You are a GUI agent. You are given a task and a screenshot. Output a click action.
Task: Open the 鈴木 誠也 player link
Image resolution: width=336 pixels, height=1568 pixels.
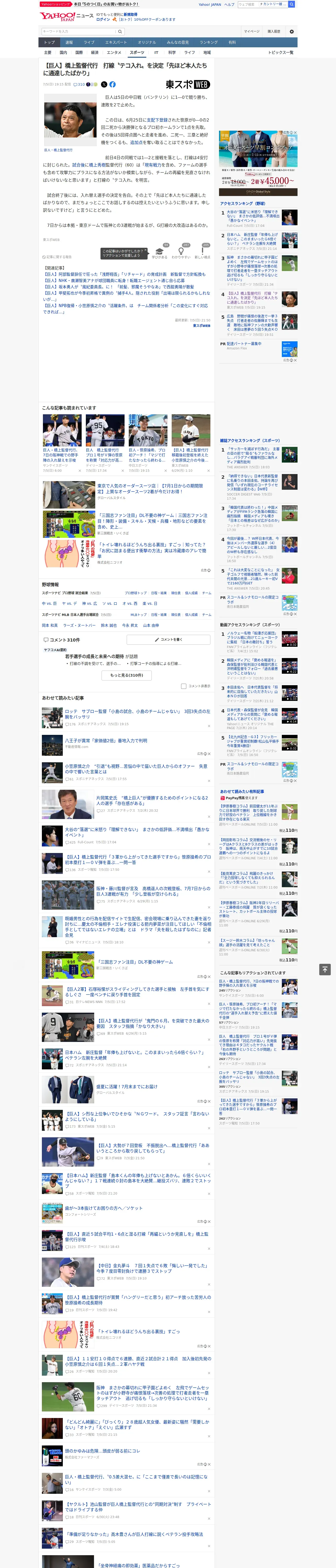[x=109, y=625]
